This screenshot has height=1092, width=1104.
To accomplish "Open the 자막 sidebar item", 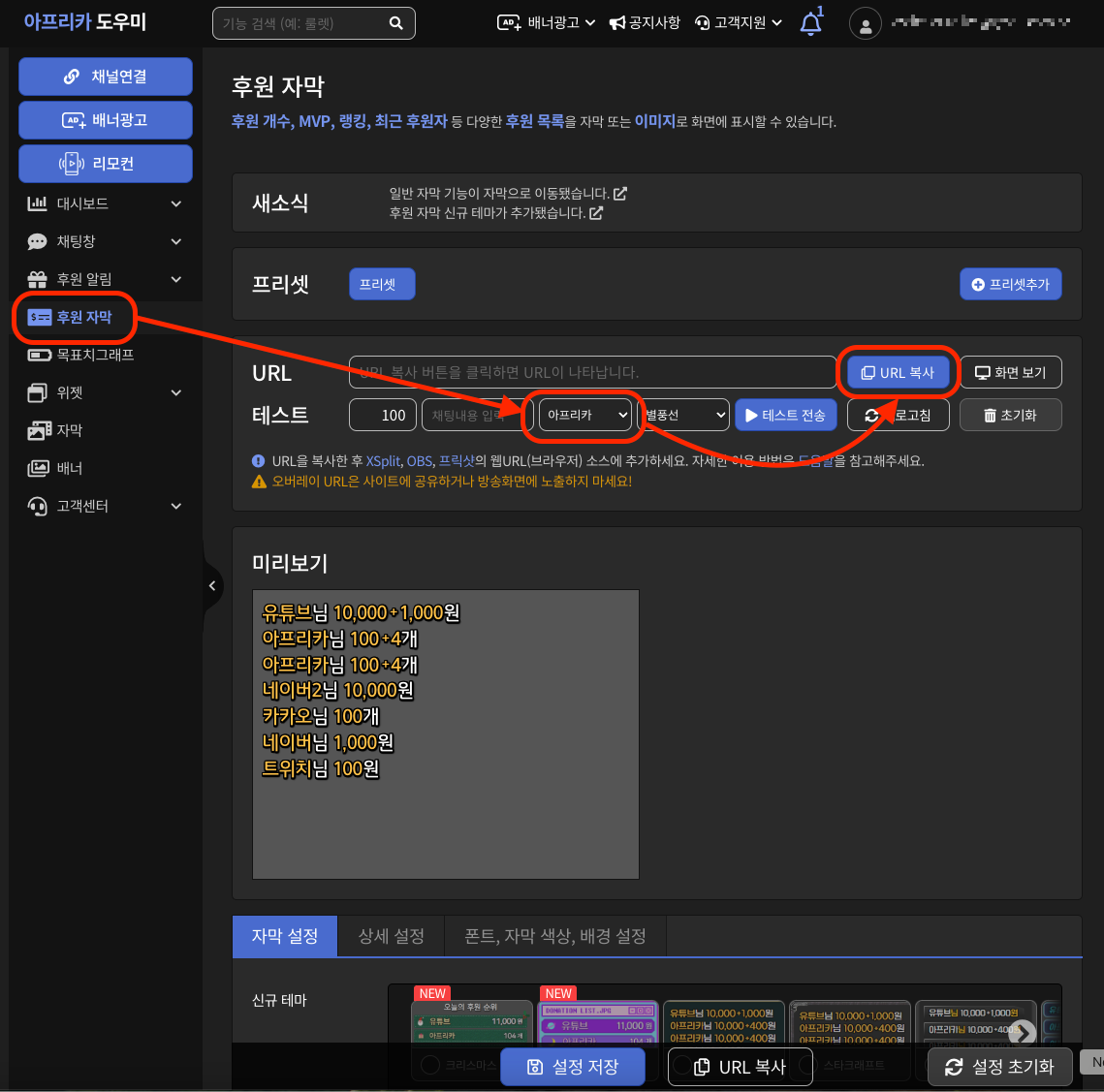I will pyautogui.click(x=55, y=430).
